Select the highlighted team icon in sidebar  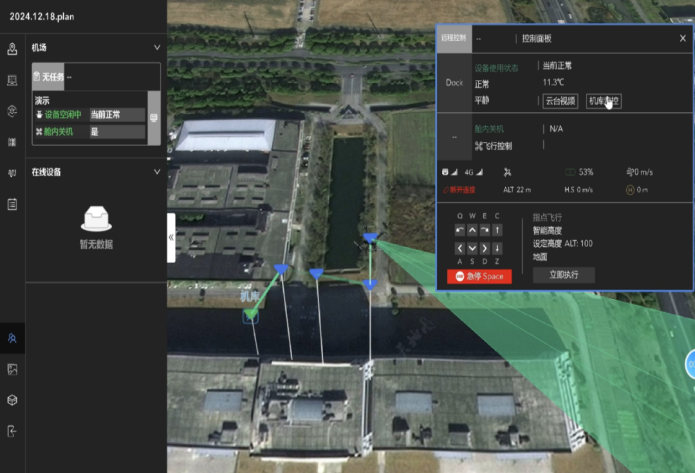pos(12,339)
